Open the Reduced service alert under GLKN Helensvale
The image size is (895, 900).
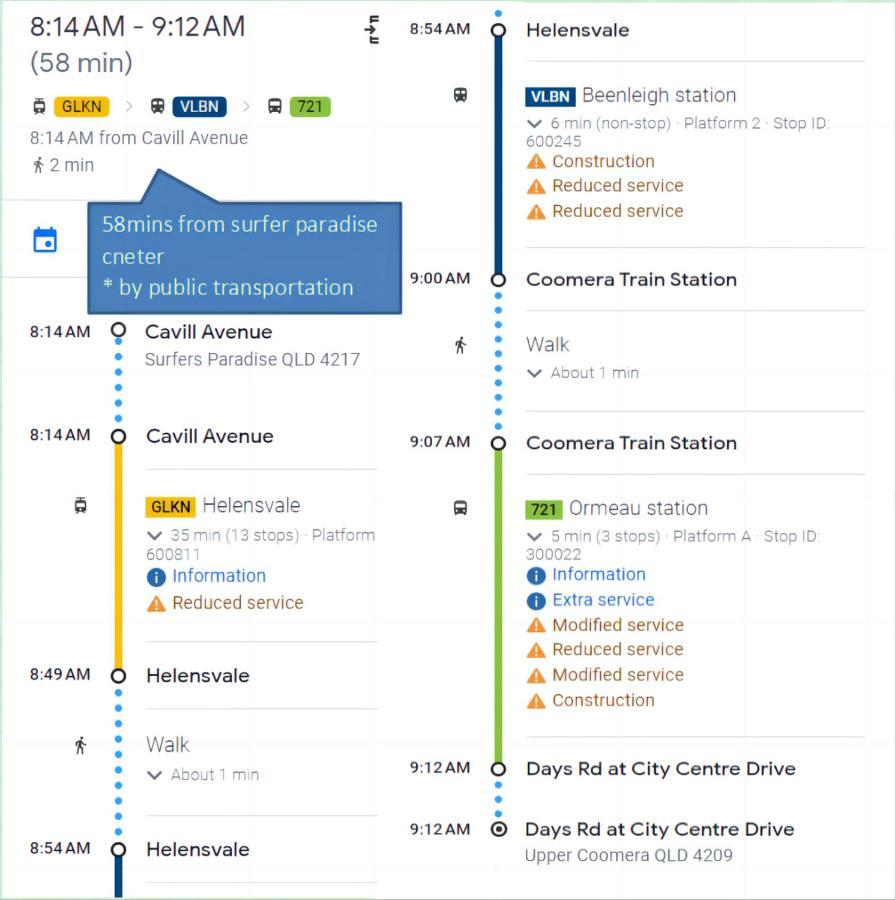pyautogui.click(x=238, y=603)
